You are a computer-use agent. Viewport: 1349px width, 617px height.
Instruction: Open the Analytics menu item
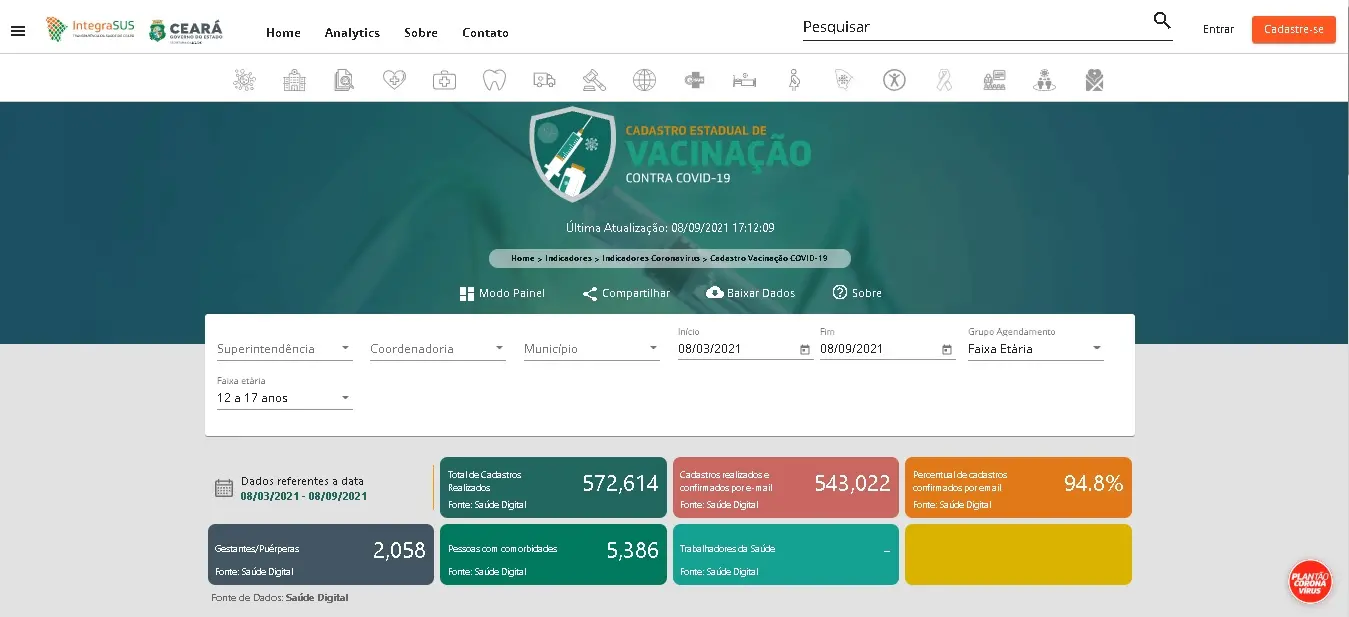tap(352, 33)
